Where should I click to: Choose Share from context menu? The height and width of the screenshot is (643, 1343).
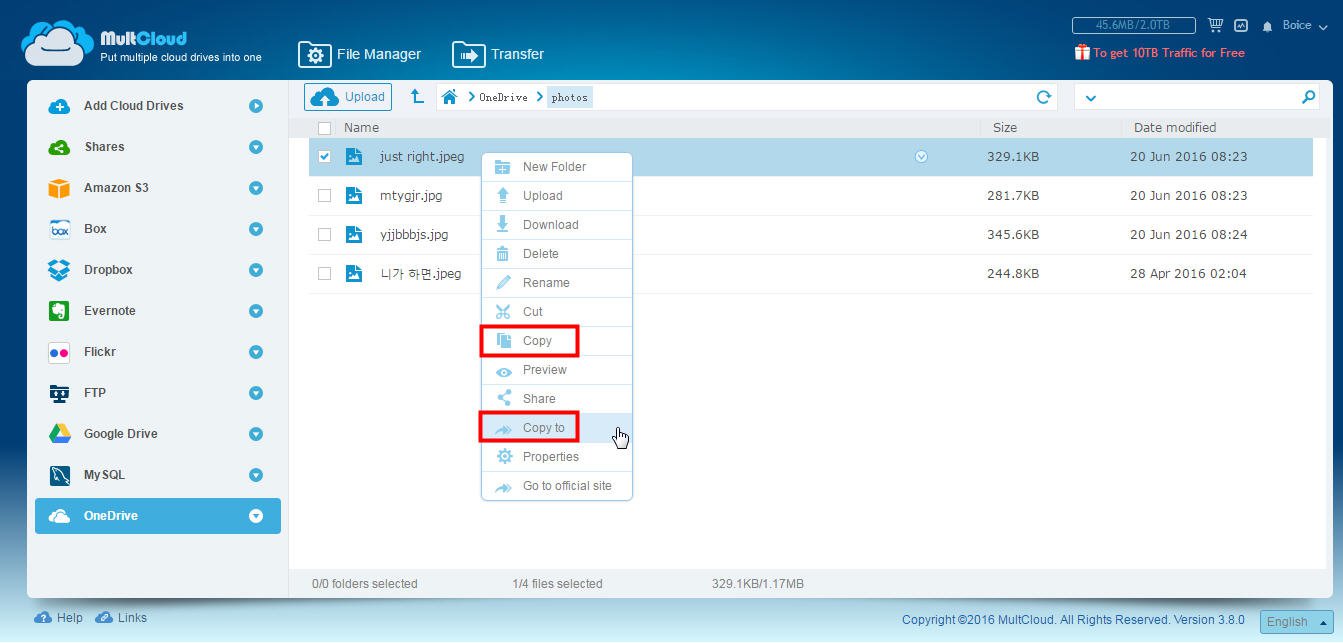tap(557, 399)
